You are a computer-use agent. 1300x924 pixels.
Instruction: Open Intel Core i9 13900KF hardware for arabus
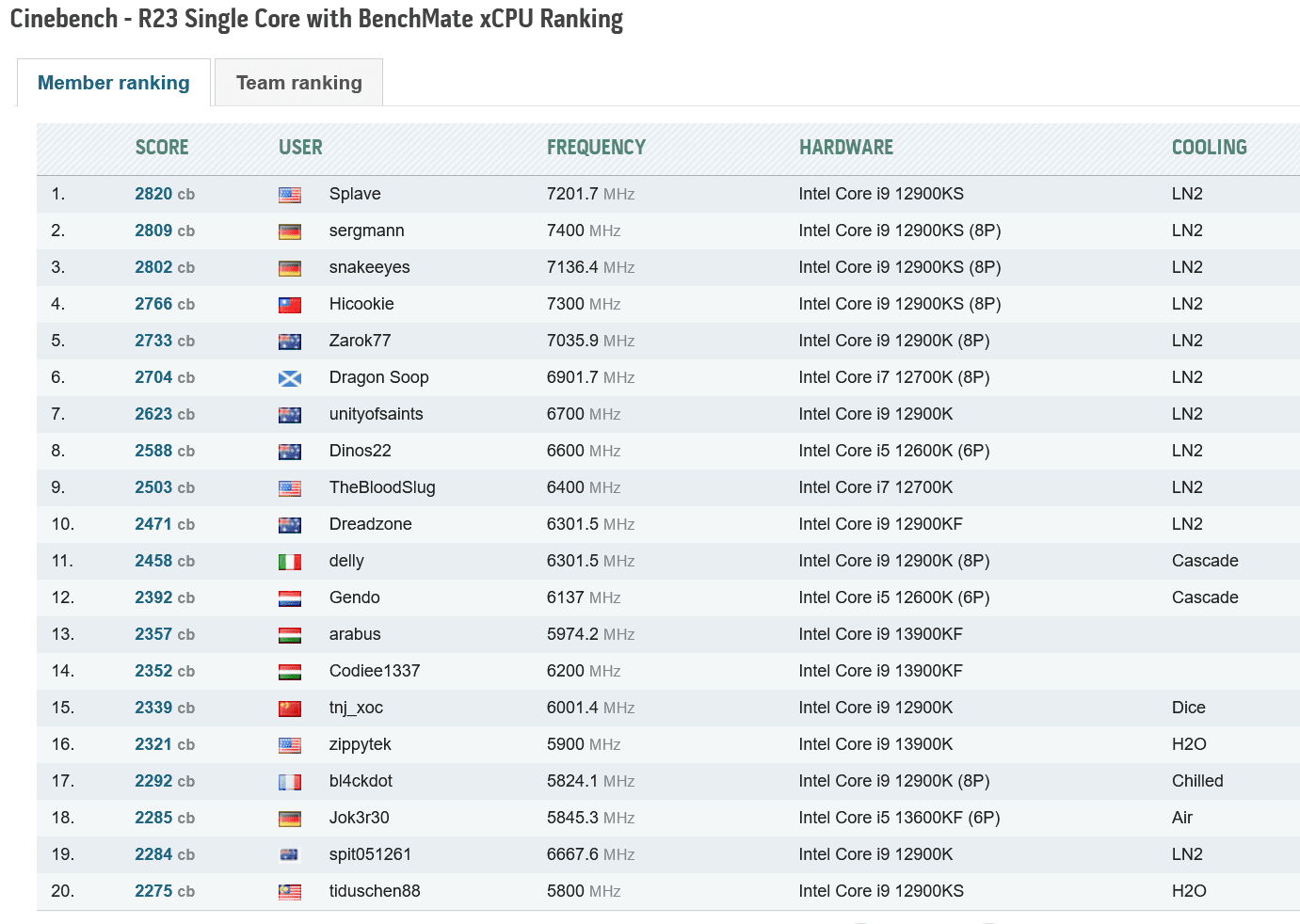click(880, 634)
